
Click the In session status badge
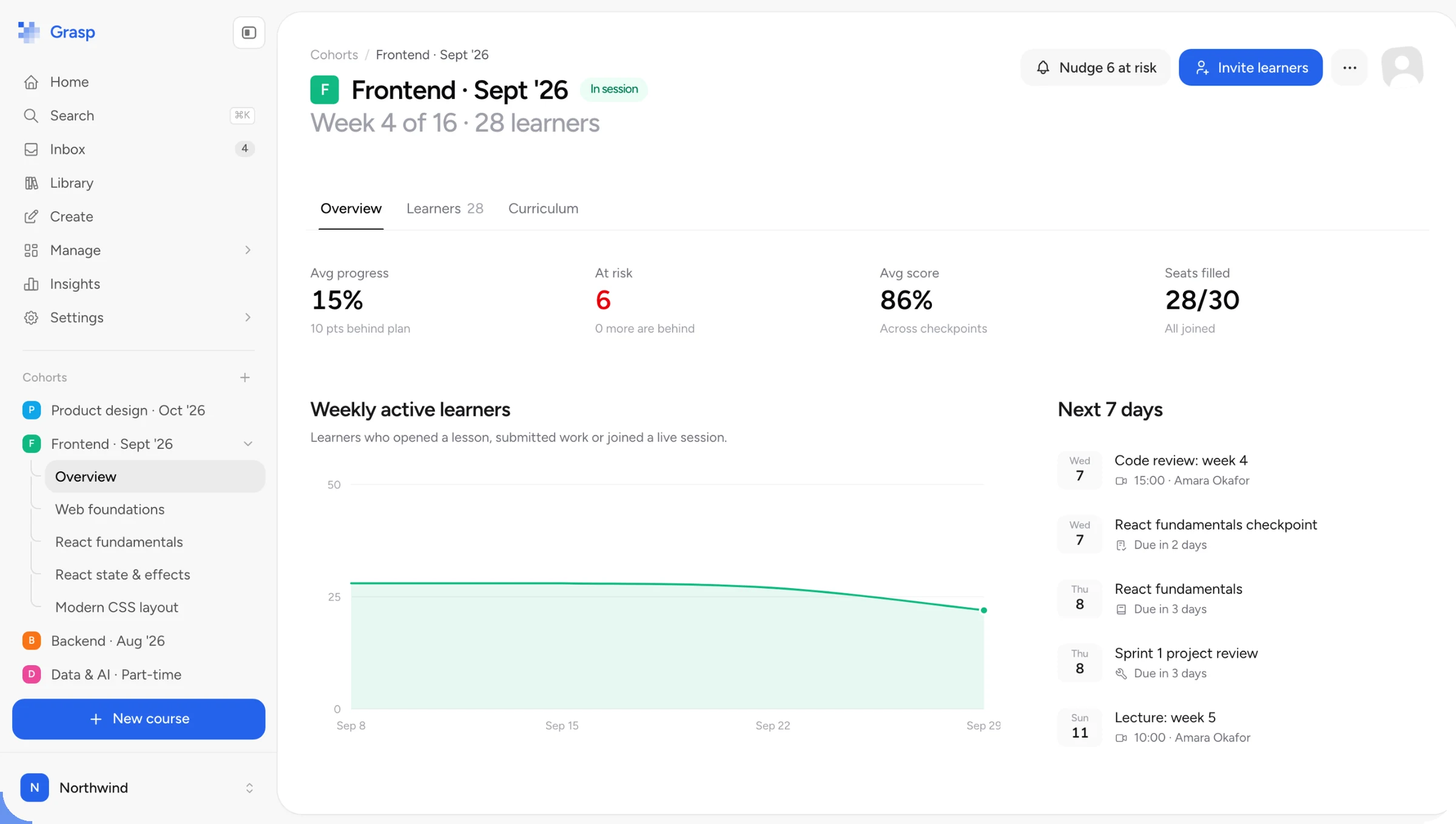point(614,89)
